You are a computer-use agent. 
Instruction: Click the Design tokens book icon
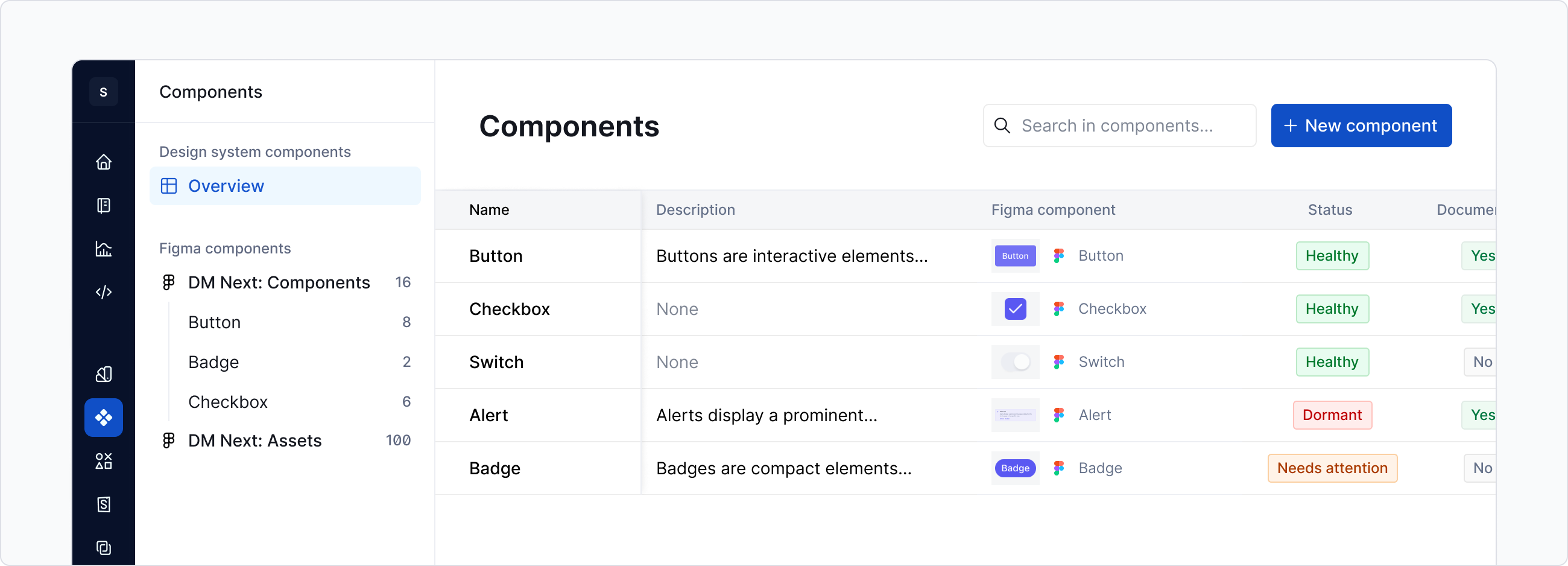(104, 374)
